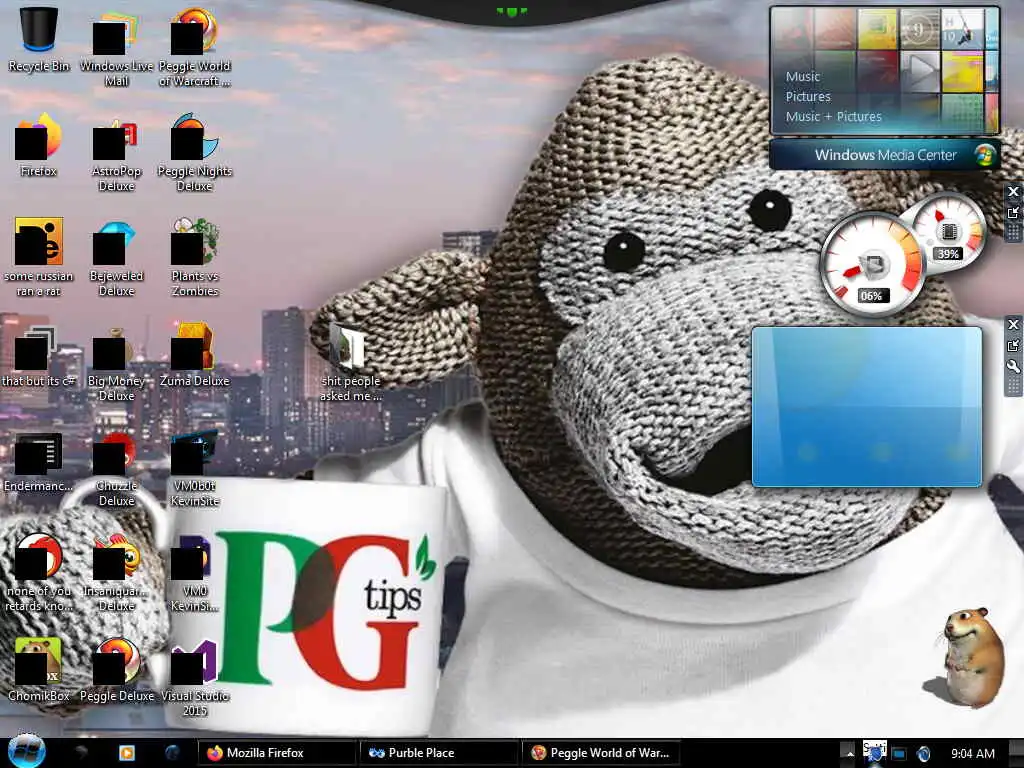Select the Endermanc... desktop icon
1024x768 pixels.
pyautogui.click(x=39, y=462)
